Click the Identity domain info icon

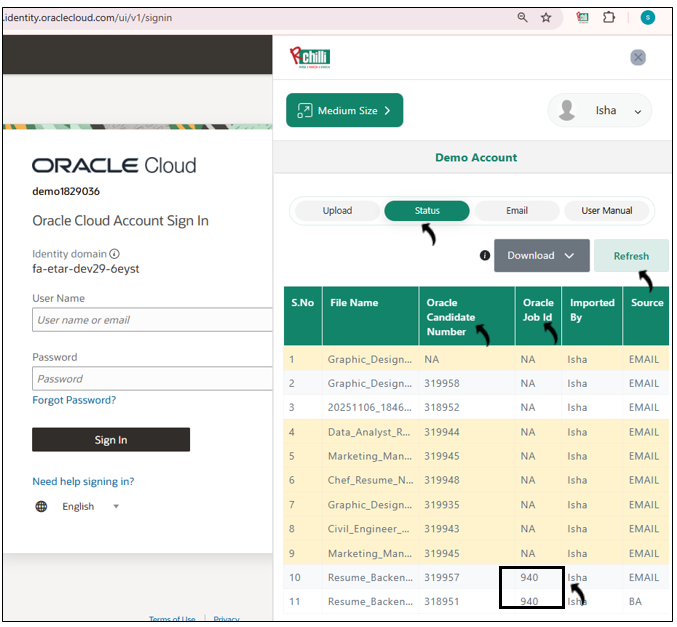click(114, 254)
